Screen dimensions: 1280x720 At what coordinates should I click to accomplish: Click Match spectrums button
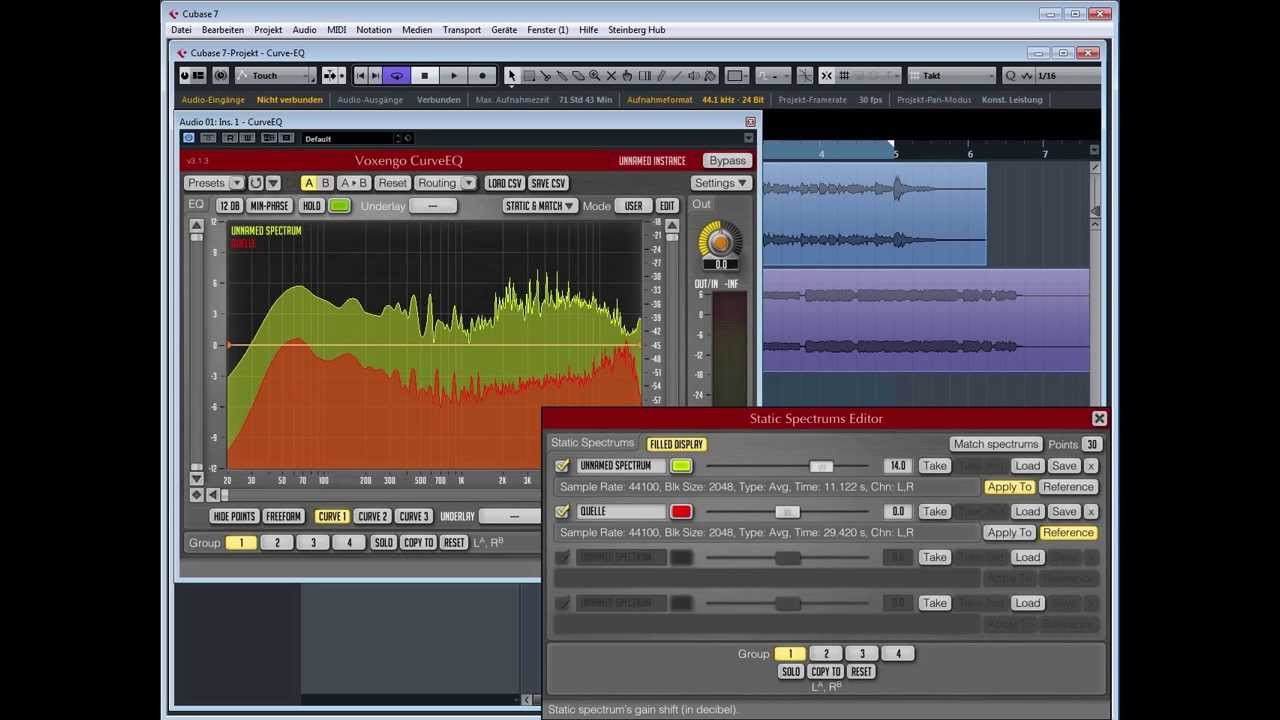coord(996,444)
